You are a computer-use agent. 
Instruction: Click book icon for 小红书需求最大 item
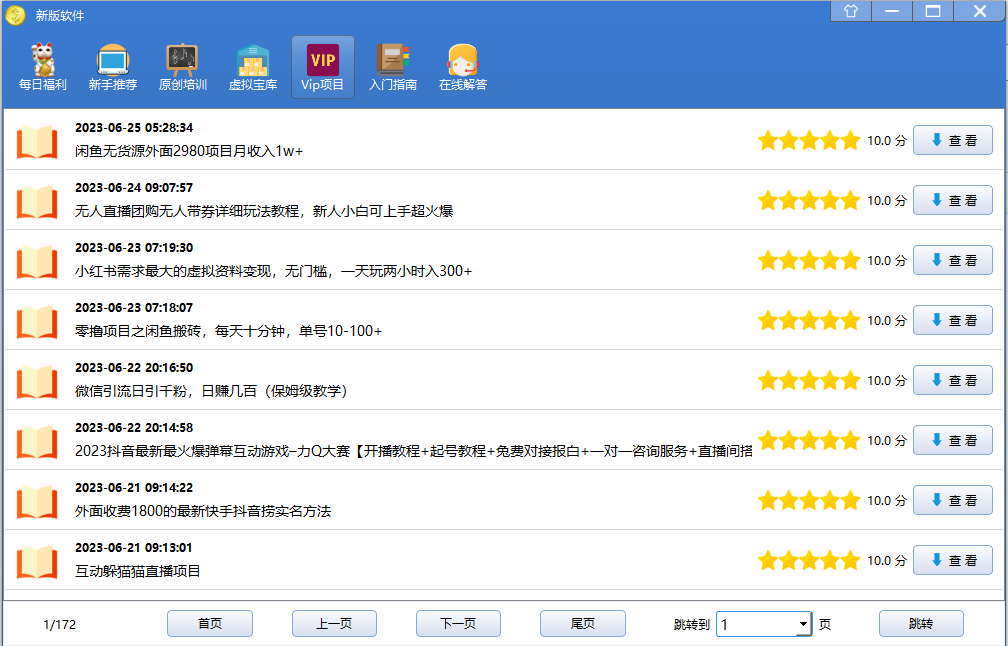(x=37, y=262)
